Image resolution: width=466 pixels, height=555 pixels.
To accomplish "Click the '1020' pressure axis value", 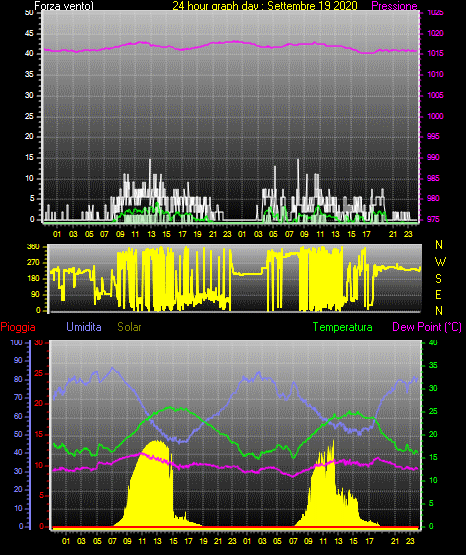I will [435, 33].
